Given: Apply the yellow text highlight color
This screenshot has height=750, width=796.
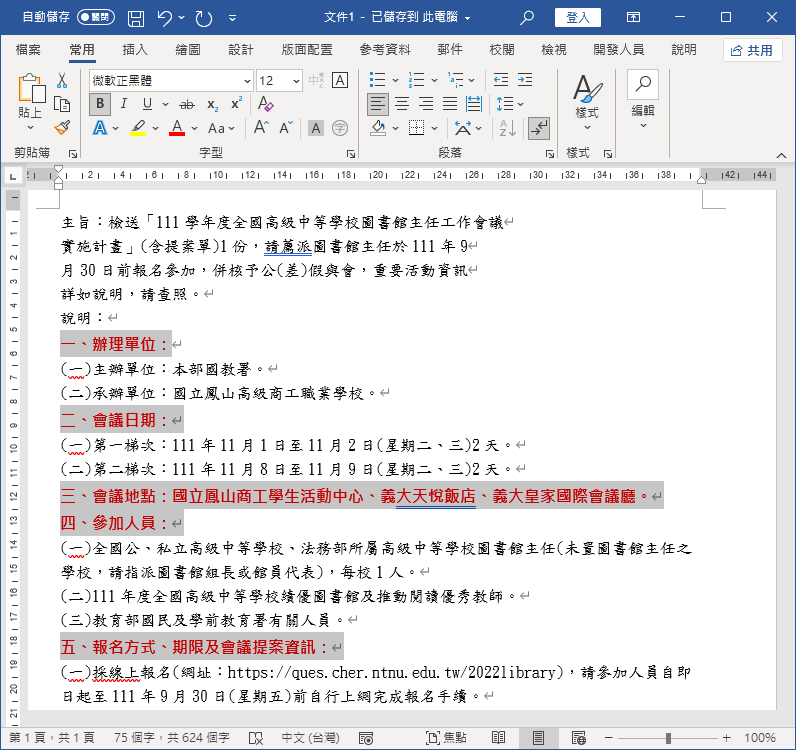Looking at the screenshot, I should pyautogui.click(x=138, y=128).
